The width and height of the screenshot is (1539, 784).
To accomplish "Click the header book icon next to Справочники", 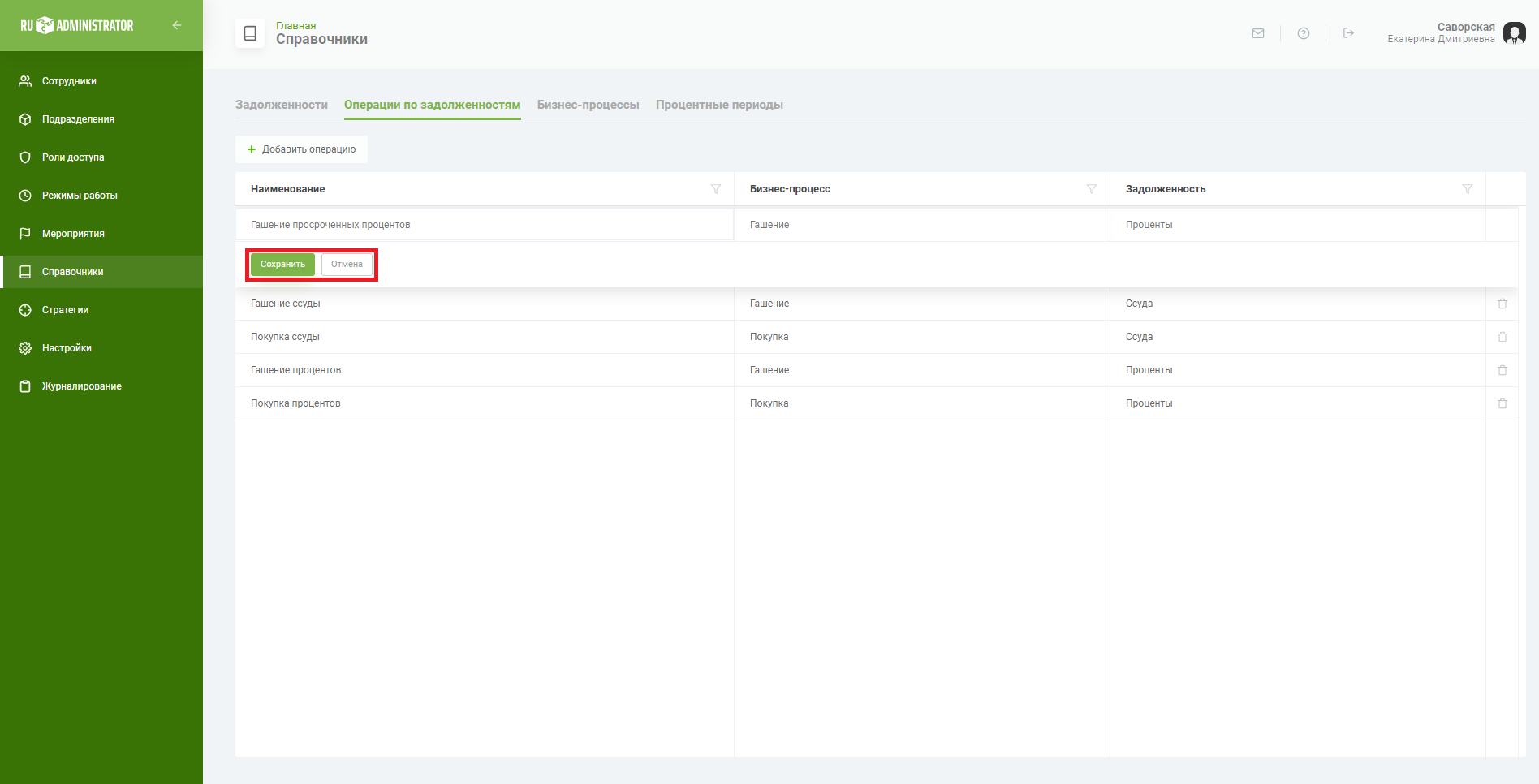I will coord(250,33).
